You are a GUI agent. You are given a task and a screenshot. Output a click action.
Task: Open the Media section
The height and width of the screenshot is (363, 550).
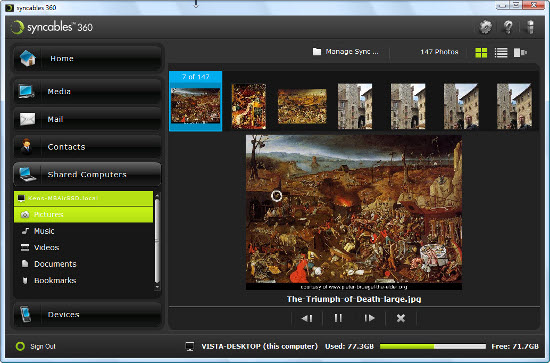88,91
